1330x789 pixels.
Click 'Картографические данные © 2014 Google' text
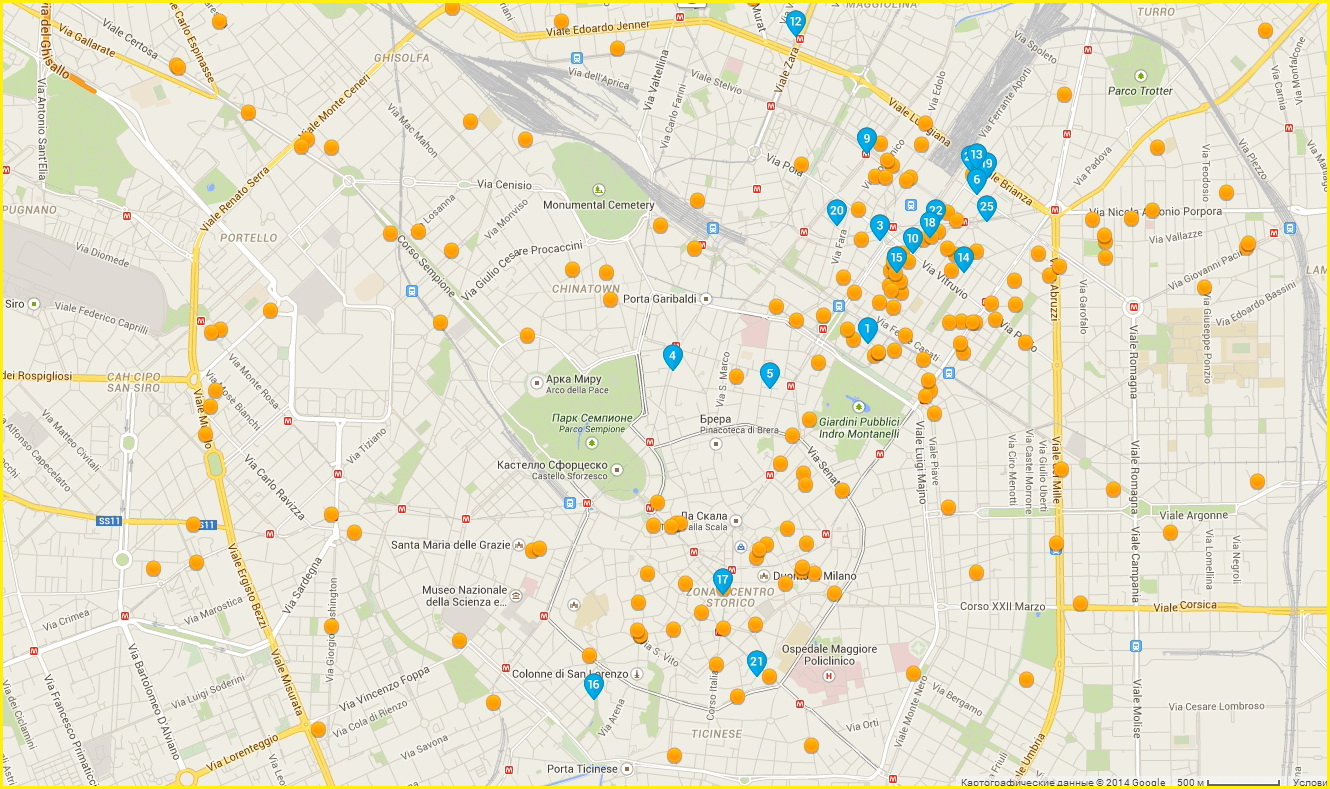(x=1063, y=782)
